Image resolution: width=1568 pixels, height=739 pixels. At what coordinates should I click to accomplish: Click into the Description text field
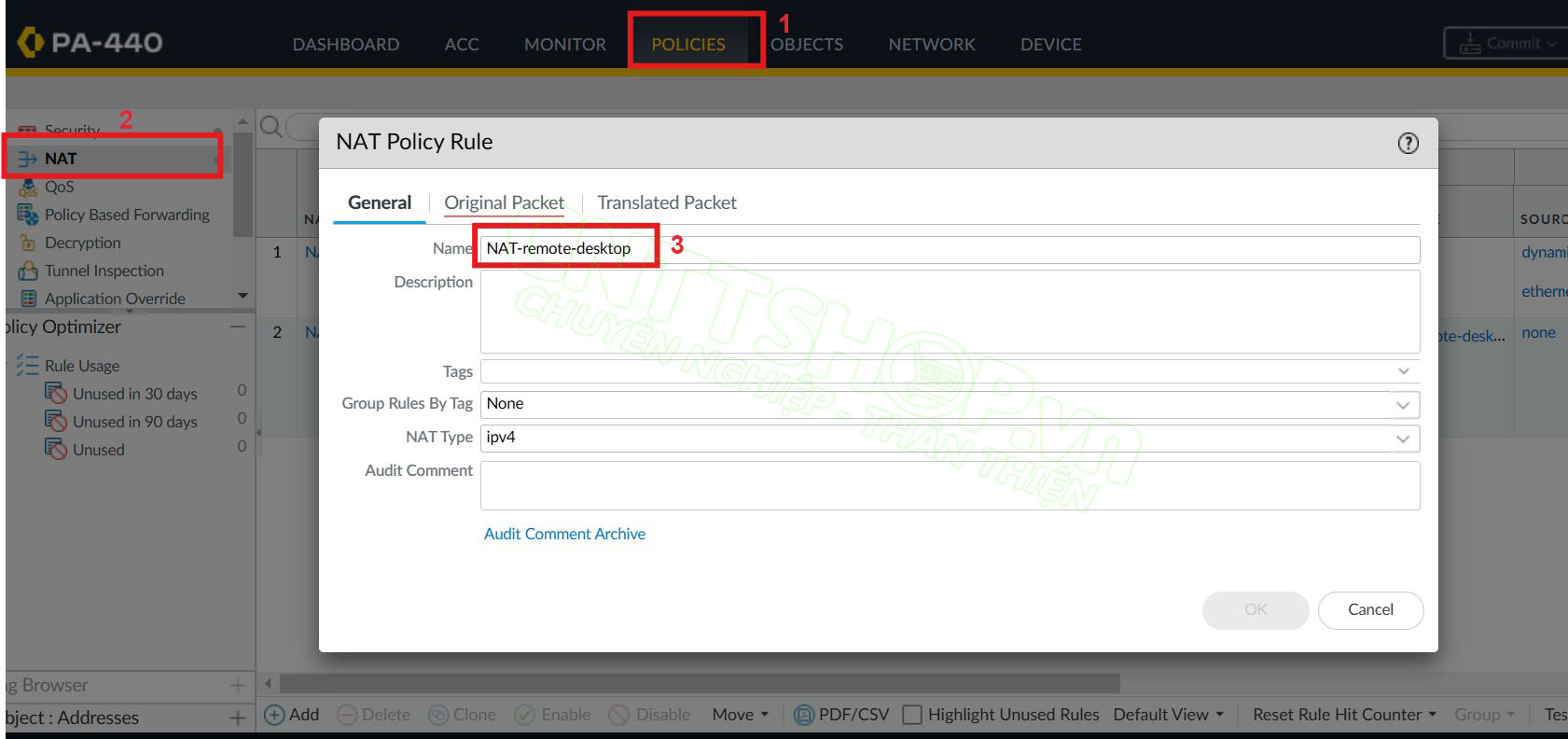coord(949,311)
